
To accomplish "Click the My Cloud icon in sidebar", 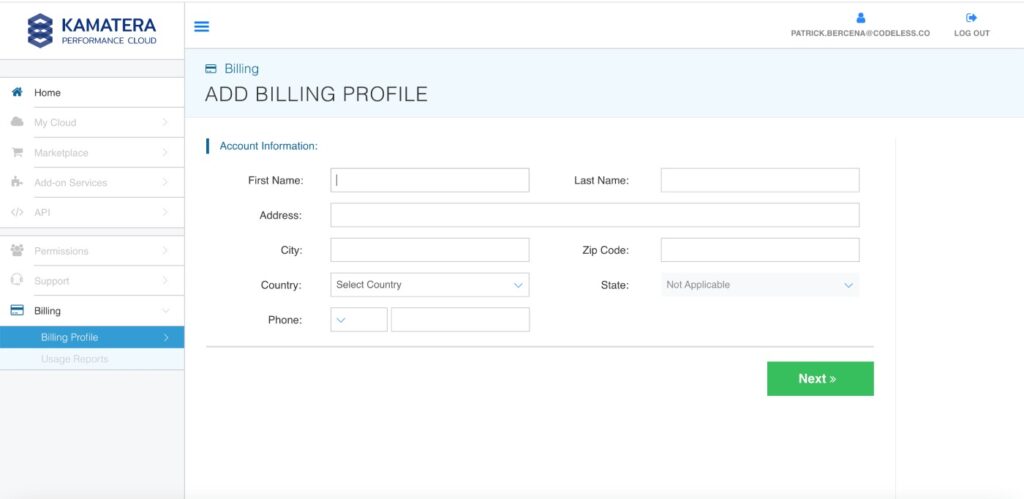I will pyautogui.click(x=17, y=122).
